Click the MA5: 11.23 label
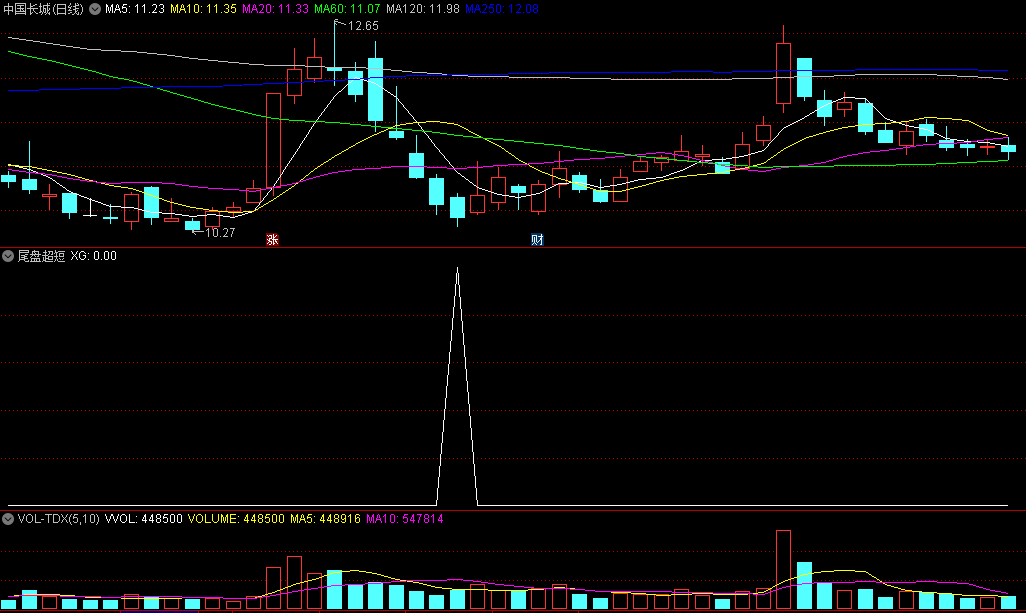The image size is (1026, 613). click(135, 9)
